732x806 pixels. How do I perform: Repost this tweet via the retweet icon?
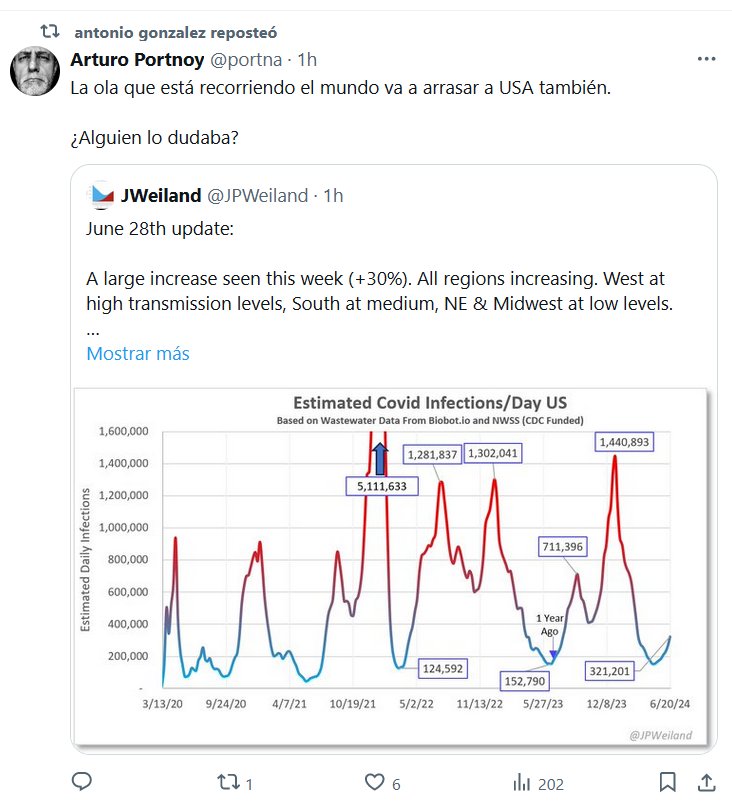228,781
